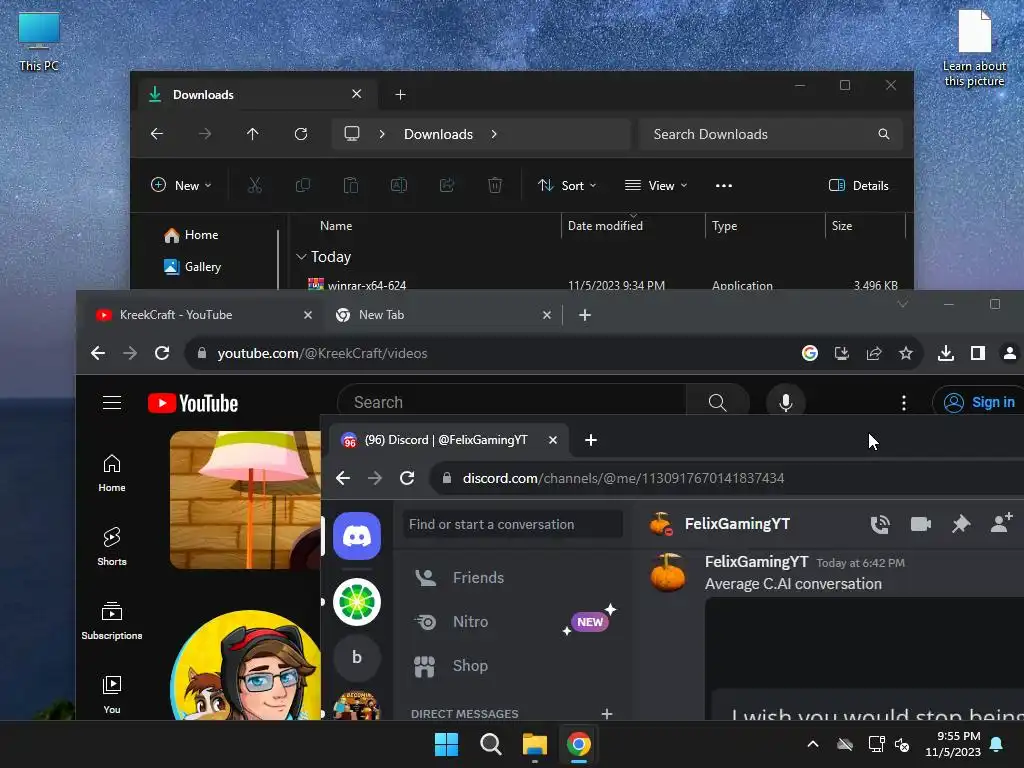Screen dimensions: 1024x768
Task: Open the YouTube hamburger guide menu
Action: [x=112, y=403]
